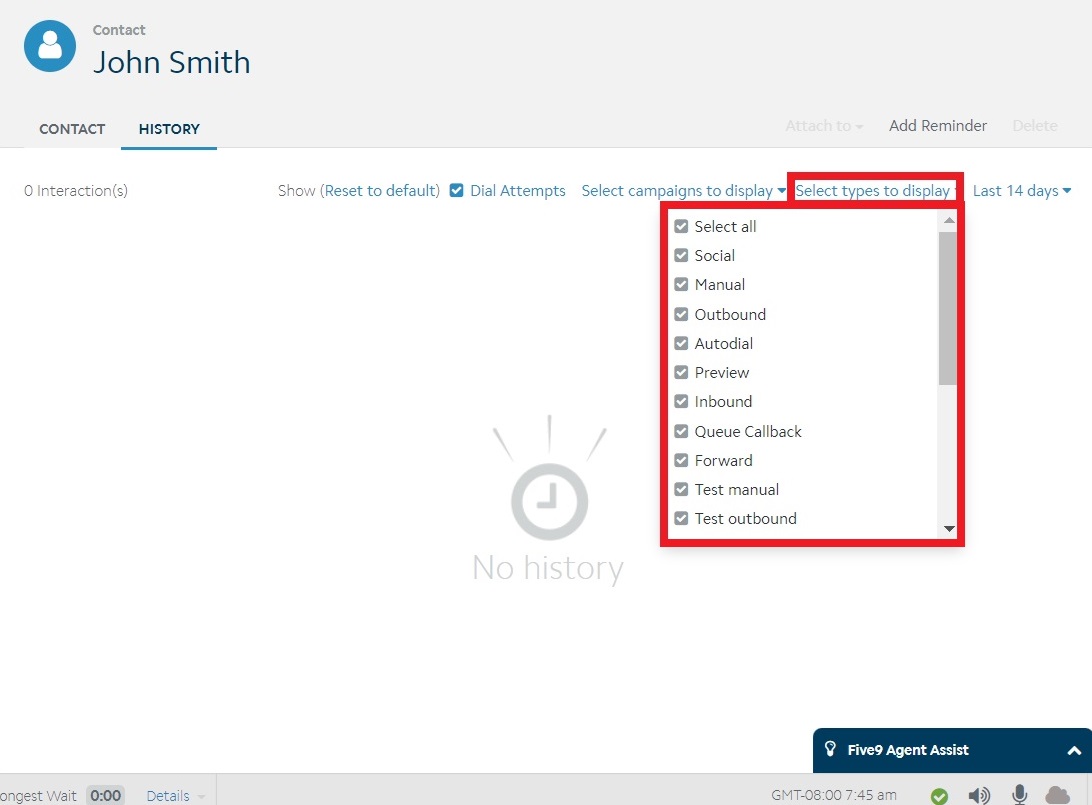This screenshot has height=805, width=1092.
Task: Toggle the Dial Attempts checkbox
Action: pyautogui.click(x=456, y=190)
